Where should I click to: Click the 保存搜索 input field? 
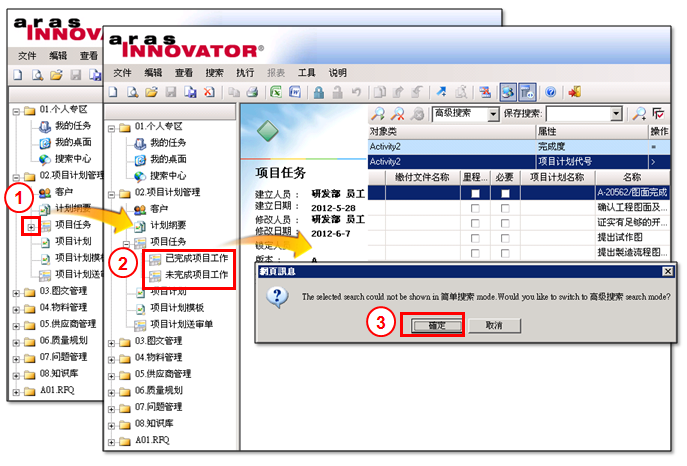[578, 114]
